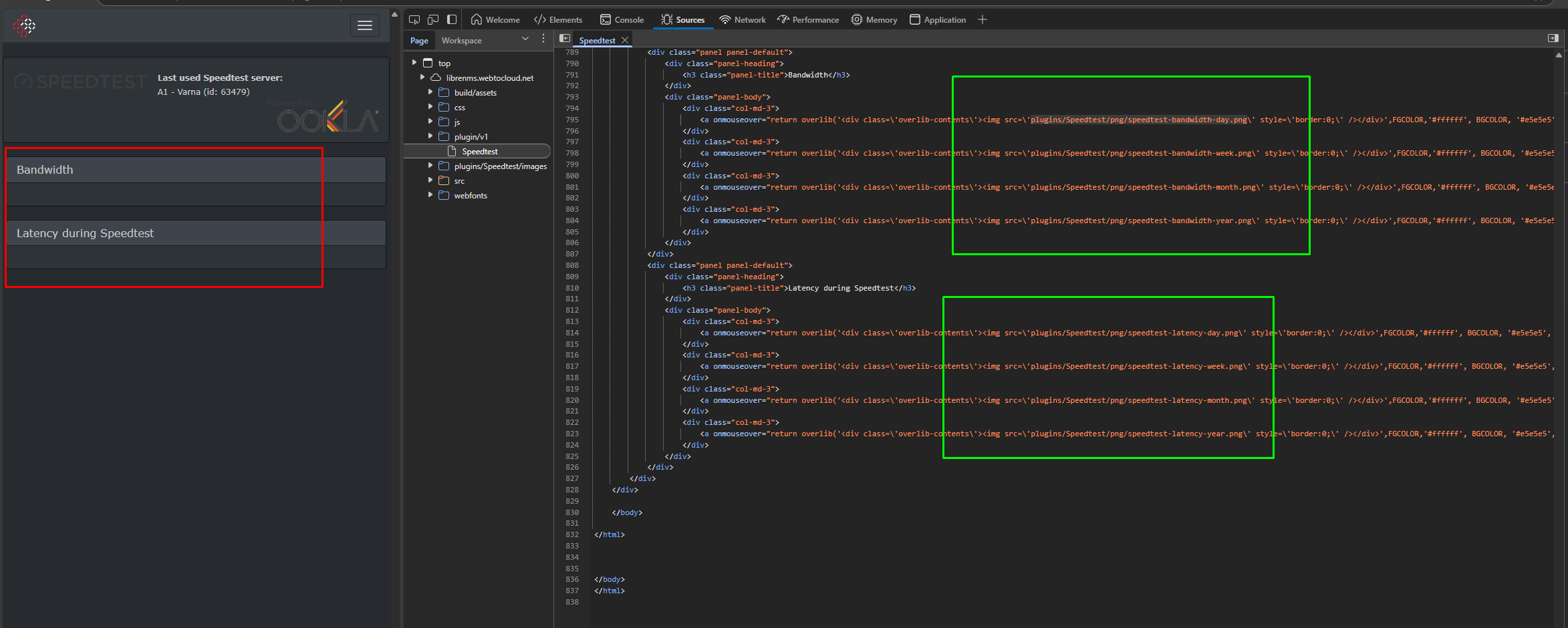
Task: Switch to the Console tab
Action: (622, 19)
